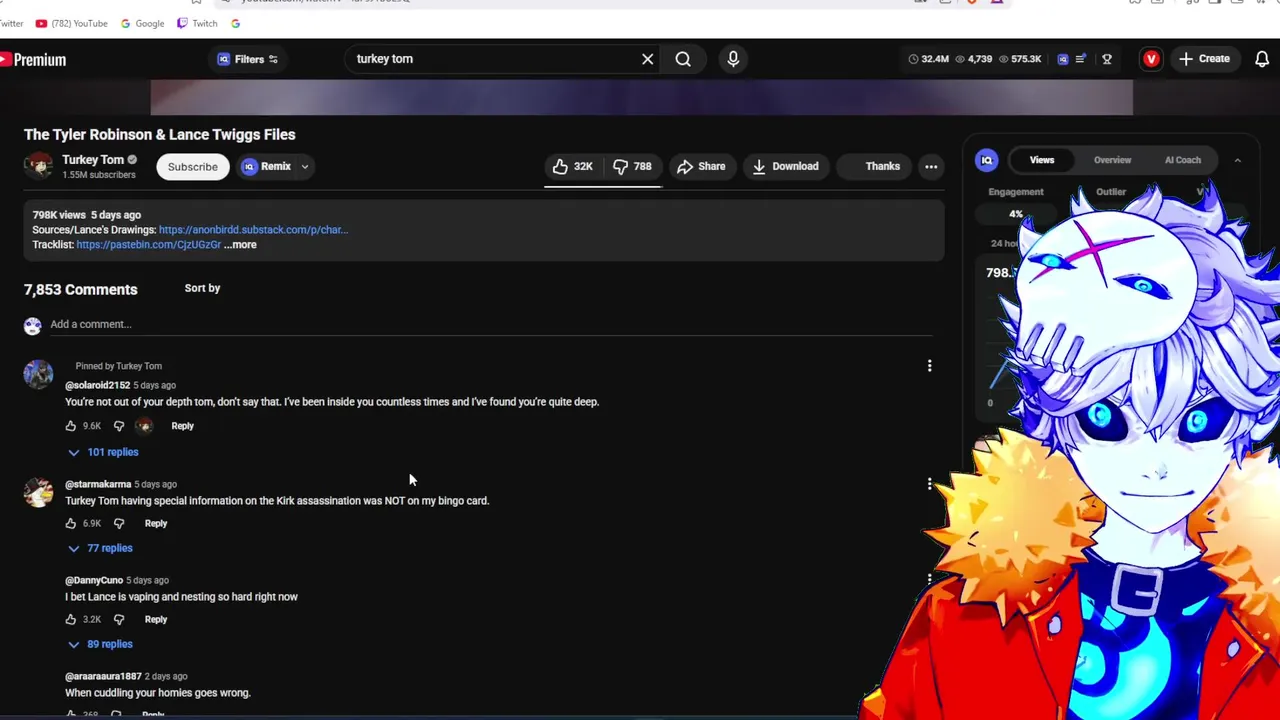This screenshot has height=720, width=1280.
Task: Open the notifications bell
Action: [1263, 59]
